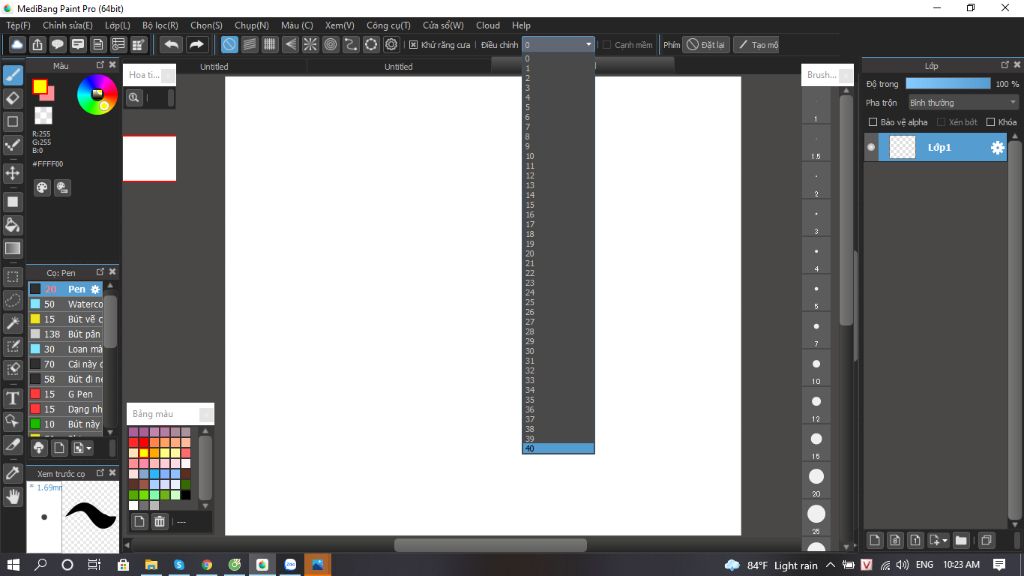The width and height of the screenshot is (1024, 576).
Task: Enable crisscross grid snap
Action: (270, 44)
